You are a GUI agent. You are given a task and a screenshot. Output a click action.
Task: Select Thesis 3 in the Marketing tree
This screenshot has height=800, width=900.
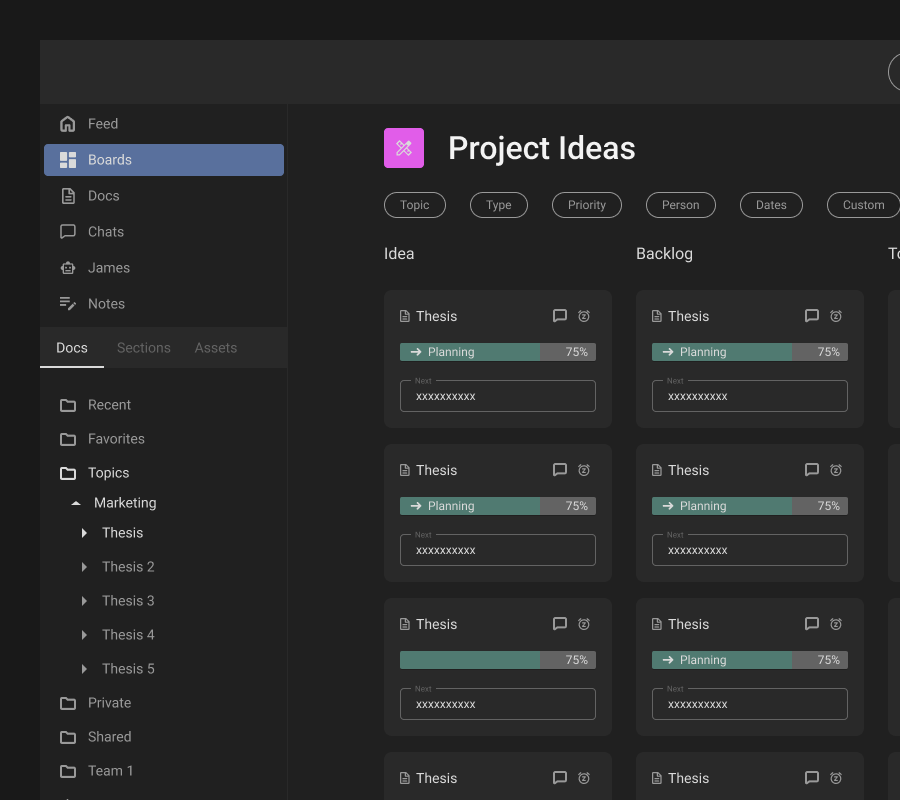(128, 601)
